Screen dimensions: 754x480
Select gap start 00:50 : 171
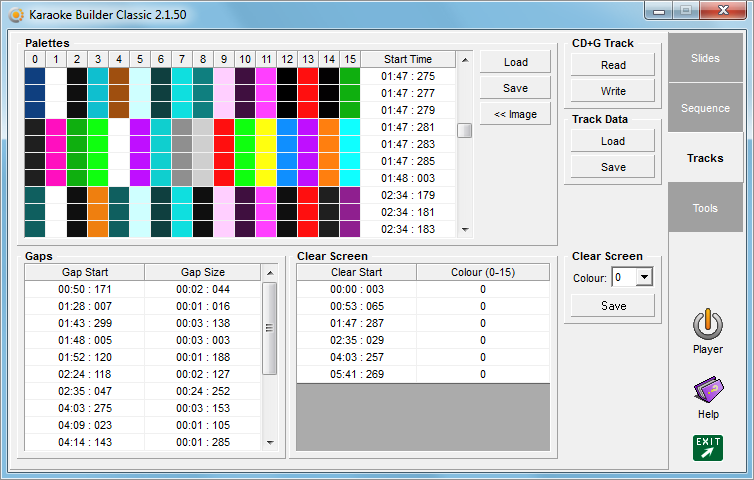tap(85, 289)
